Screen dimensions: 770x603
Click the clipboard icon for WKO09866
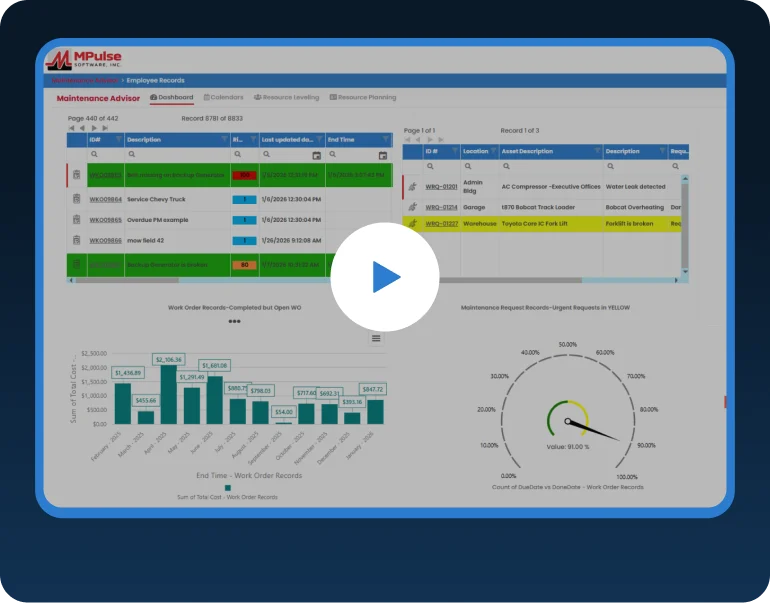[x=76, y=240]
